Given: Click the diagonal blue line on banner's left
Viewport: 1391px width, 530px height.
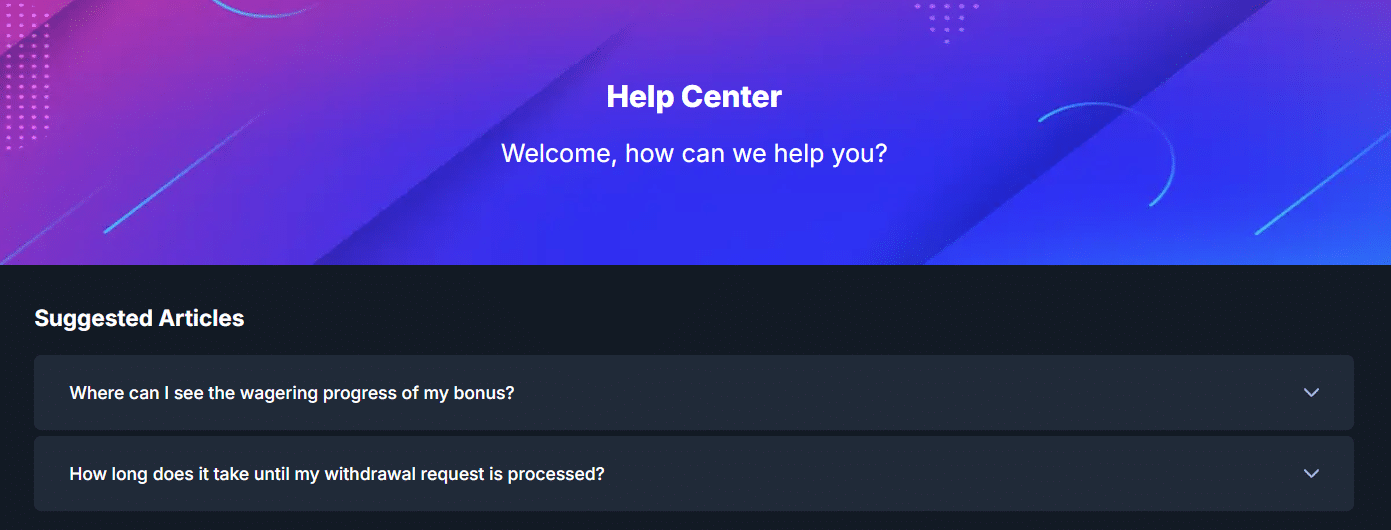Looking at the screenshot, I should 180,175.
